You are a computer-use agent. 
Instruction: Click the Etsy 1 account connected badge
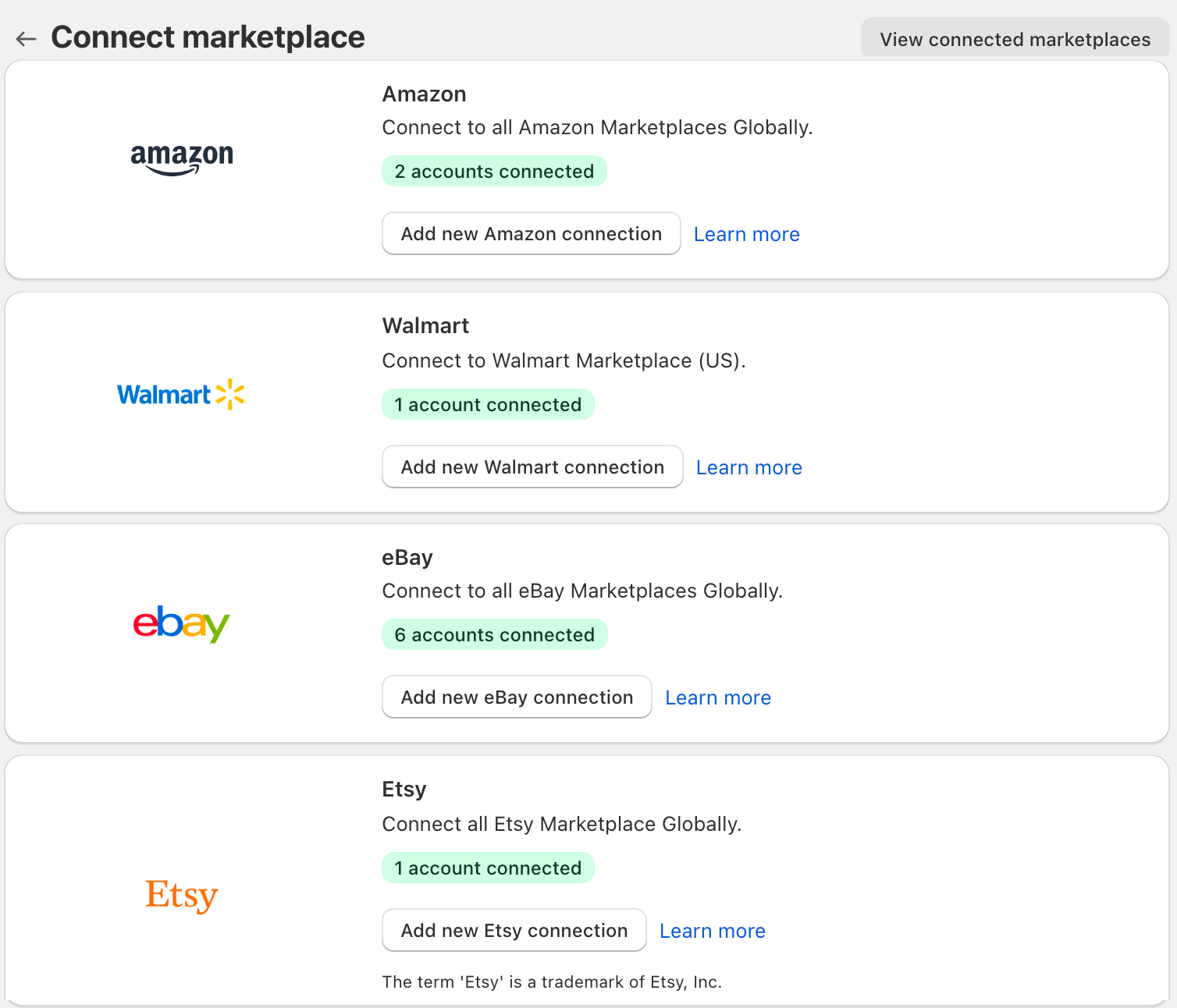488,868
